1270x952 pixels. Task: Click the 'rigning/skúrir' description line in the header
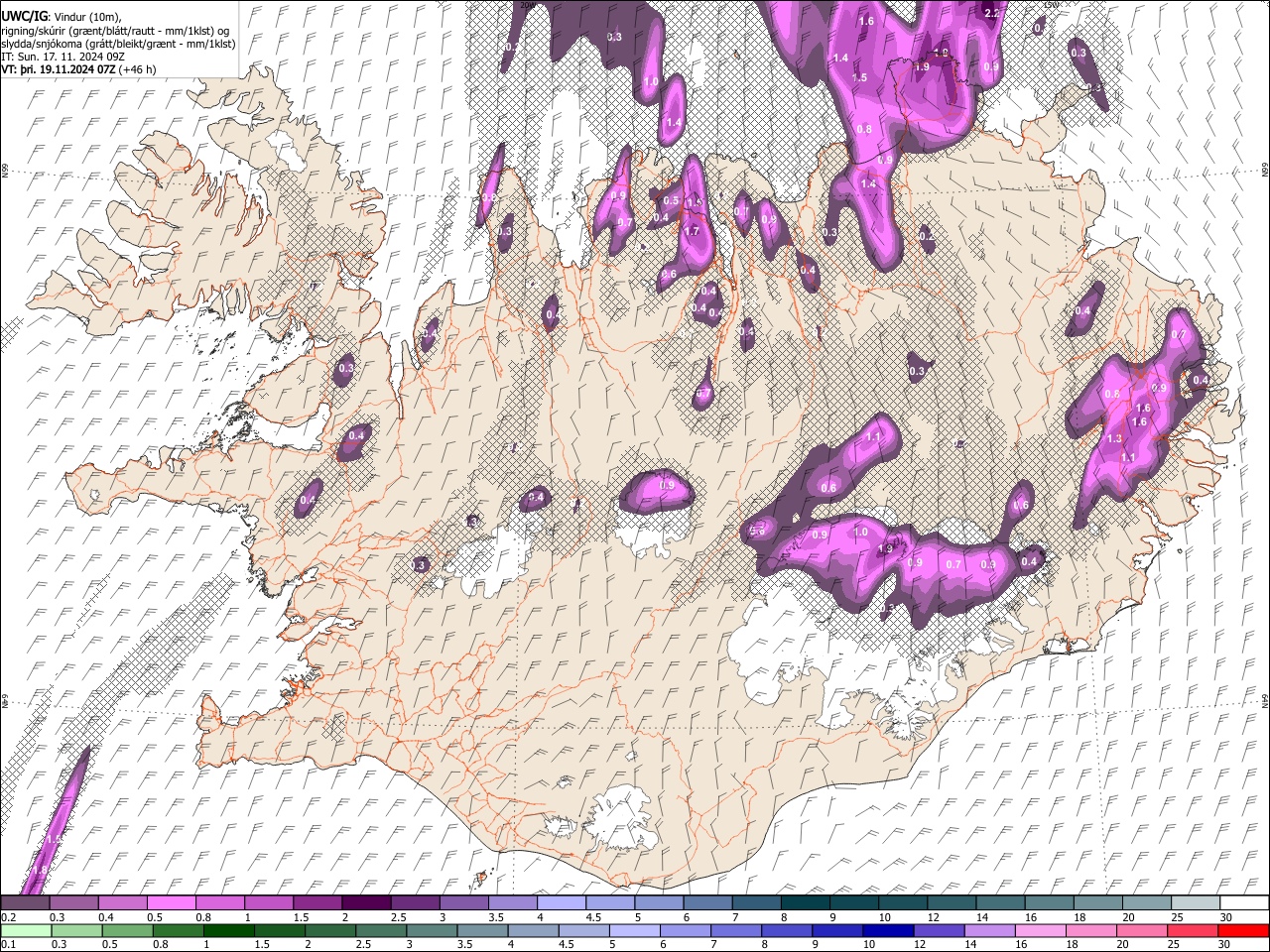115,30
